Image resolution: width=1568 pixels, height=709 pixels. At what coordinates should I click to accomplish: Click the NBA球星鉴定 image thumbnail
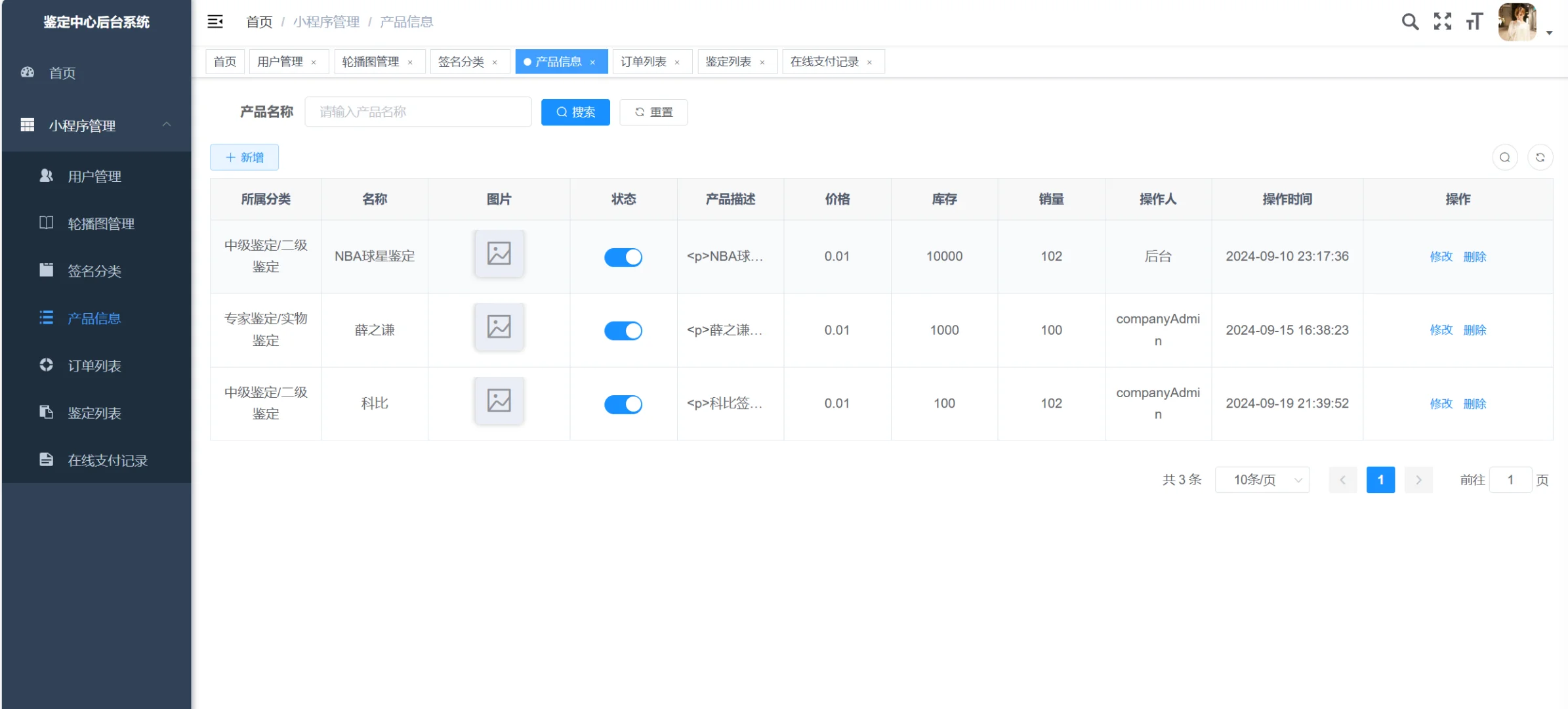(499, 253)
